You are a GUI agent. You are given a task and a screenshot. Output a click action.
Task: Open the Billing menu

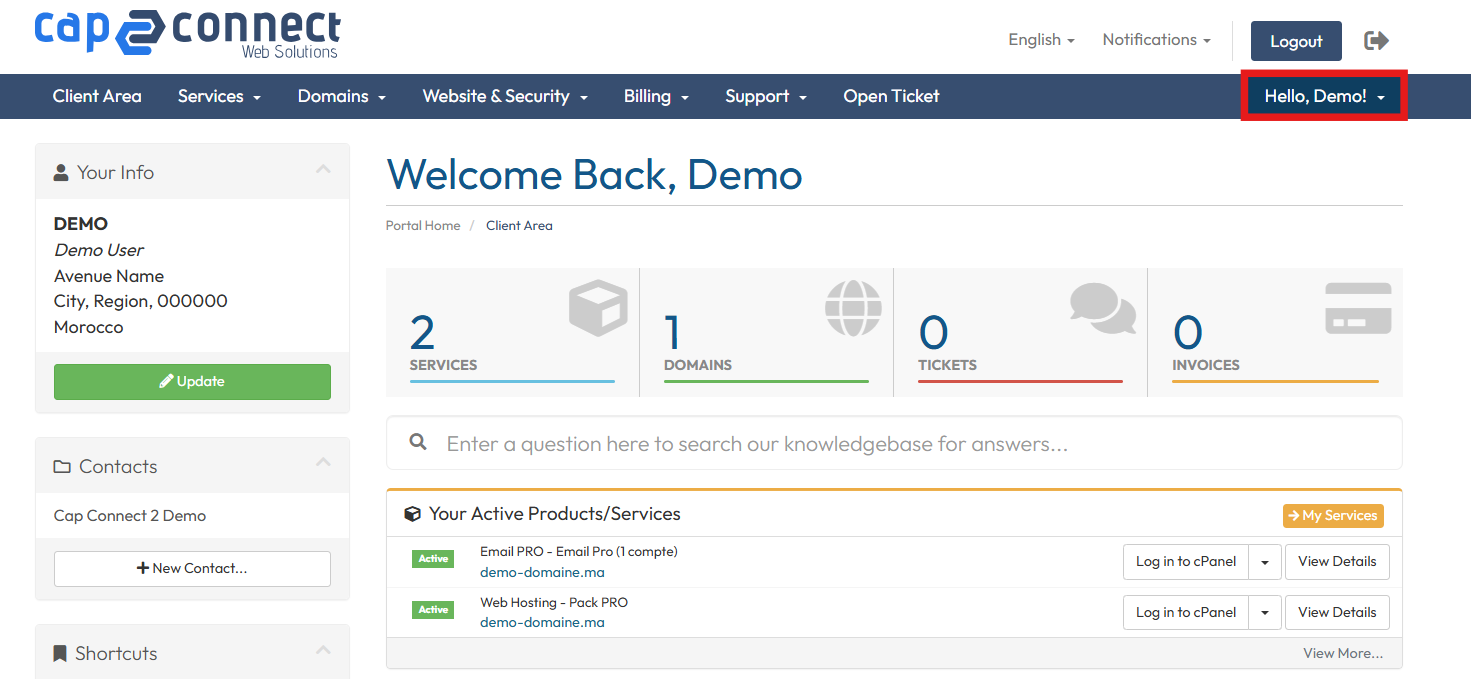656,96
